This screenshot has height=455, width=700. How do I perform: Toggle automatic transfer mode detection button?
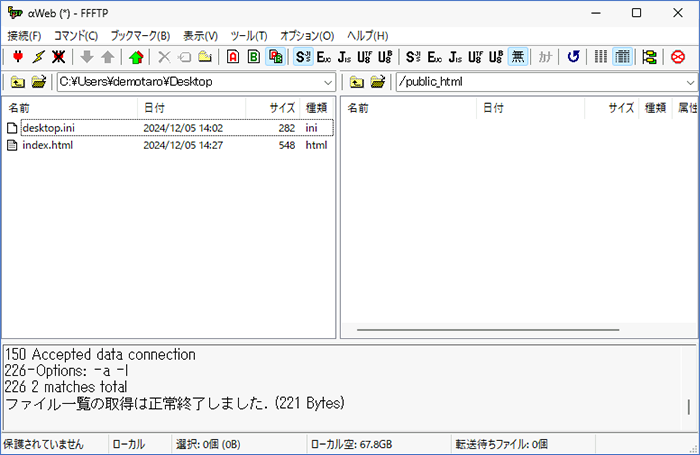[x=274, y=57]
